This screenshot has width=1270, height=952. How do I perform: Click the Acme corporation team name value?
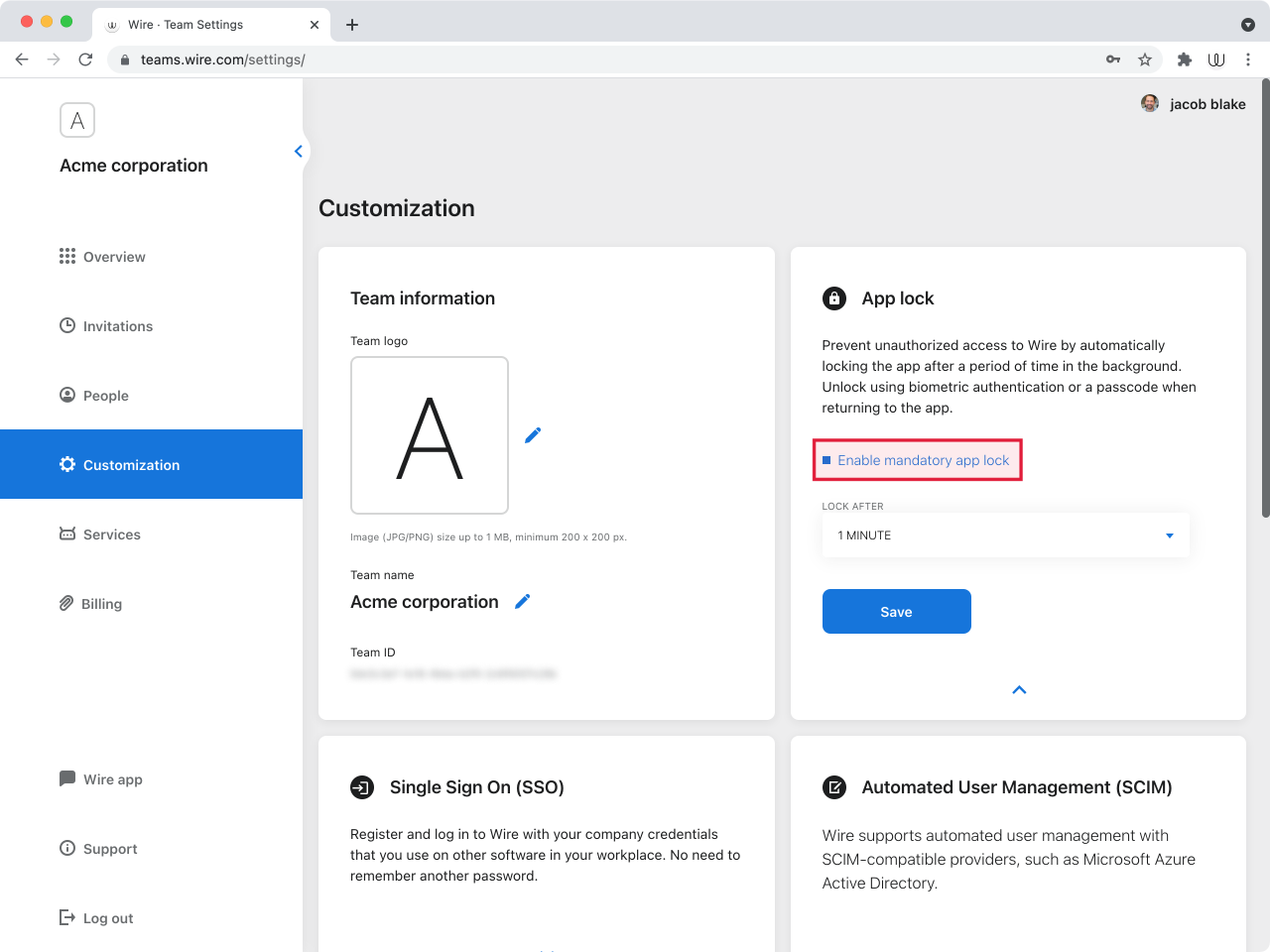tap(425, 602)
